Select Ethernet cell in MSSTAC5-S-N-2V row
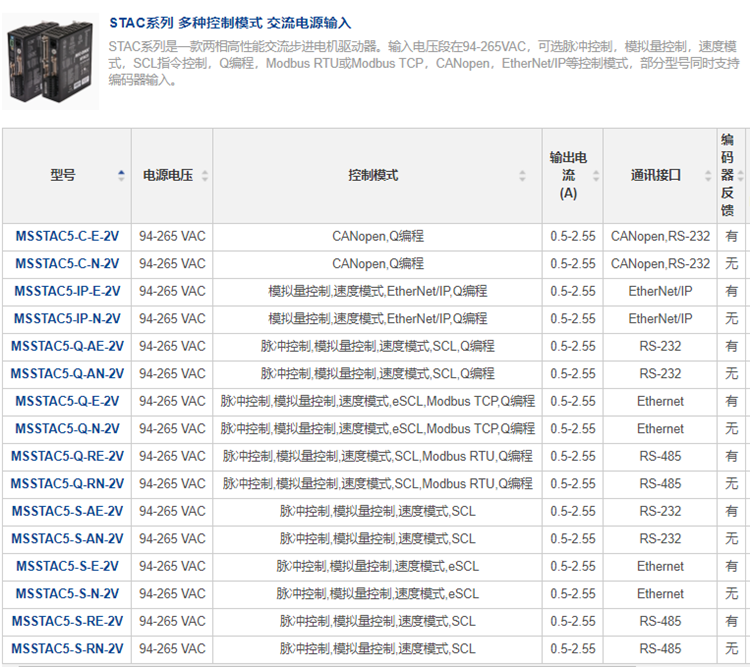750x667 pixels. coord(660,594)
